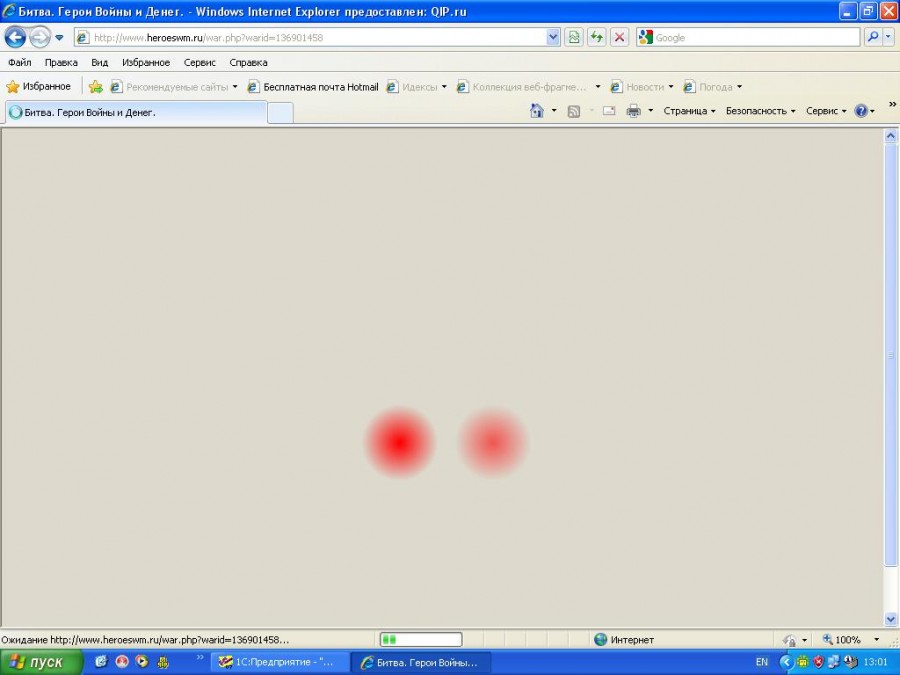Open the Избранное menu in menu bar

coord(146,62)
